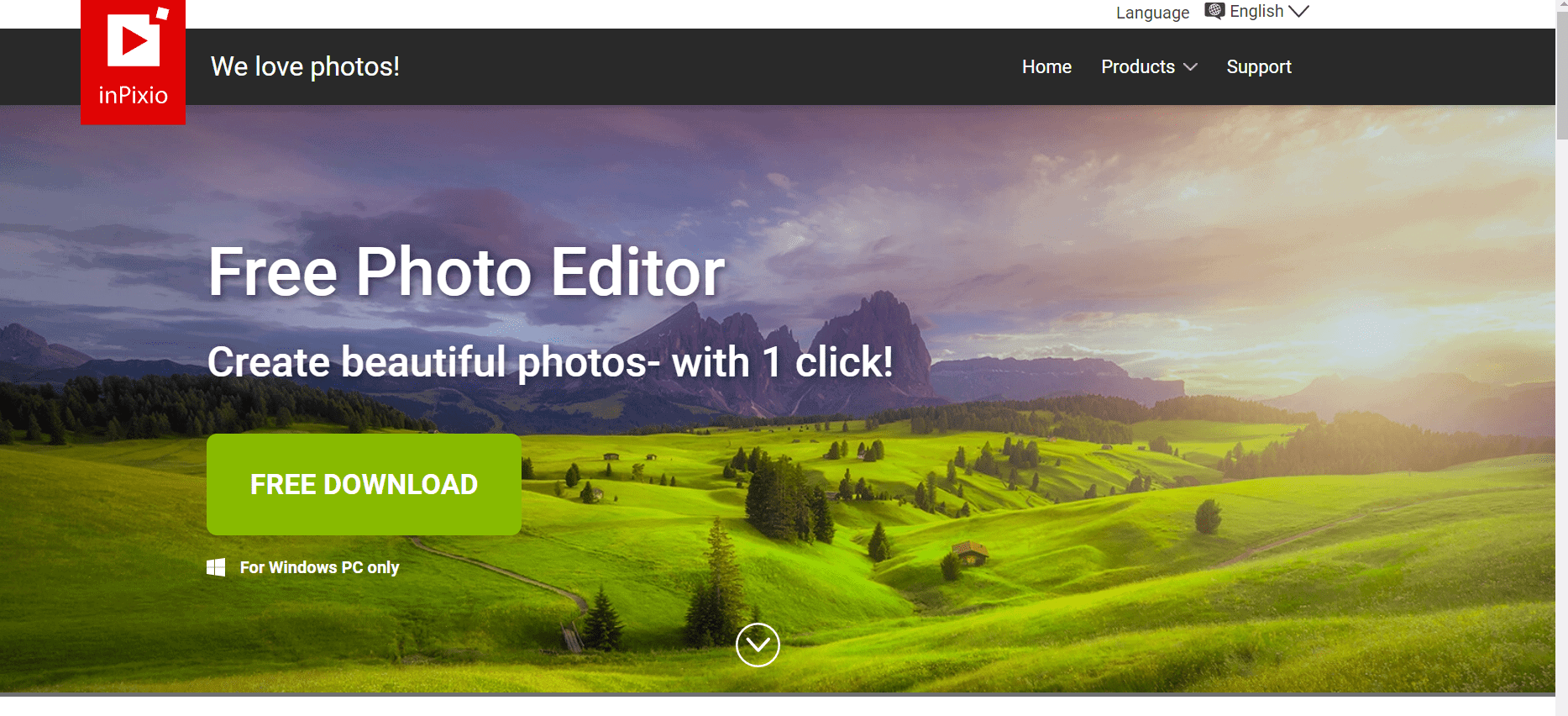Click the Language label at top
The width and height of the screenshot is (1568, 716).
tap(1152, 13)
